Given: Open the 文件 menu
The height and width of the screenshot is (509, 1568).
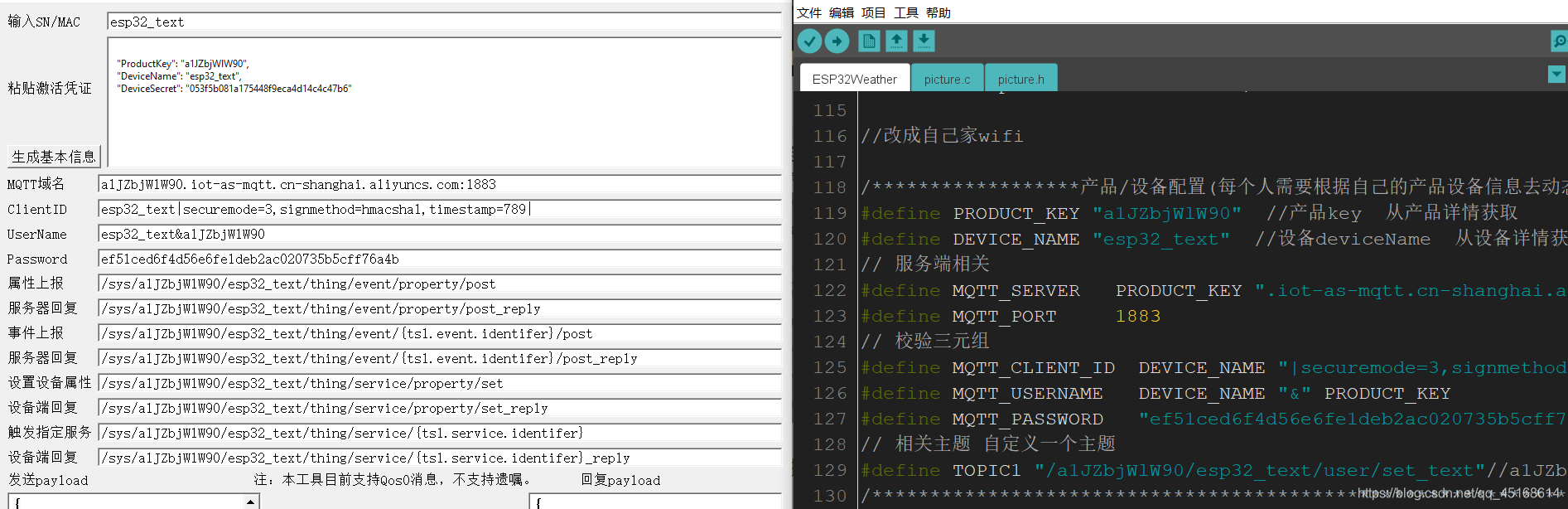Looking at the screenshot, I should coord(809,12).
